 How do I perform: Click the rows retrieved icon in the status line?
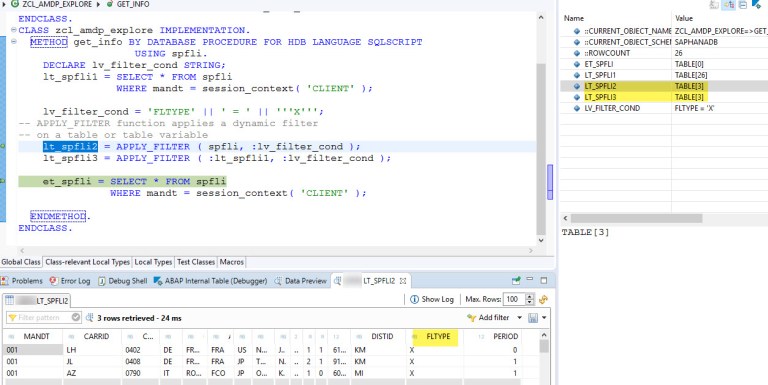90,318
